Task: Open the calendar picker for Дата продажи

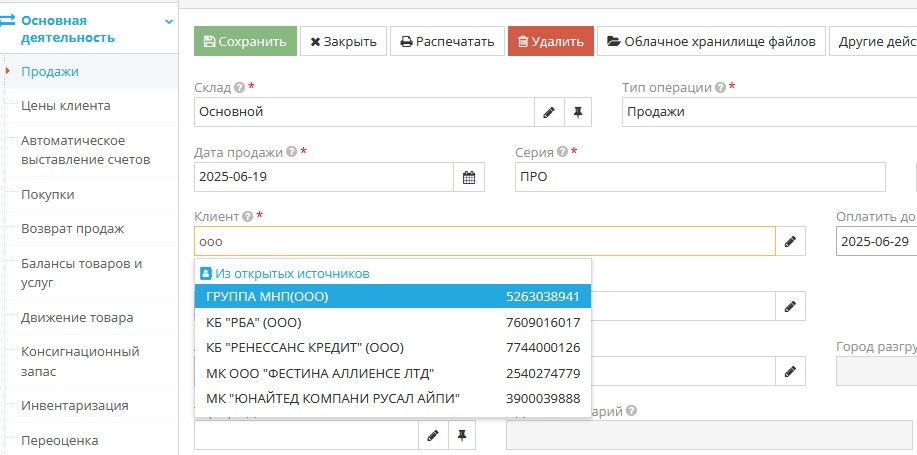Action: [469, 177]
